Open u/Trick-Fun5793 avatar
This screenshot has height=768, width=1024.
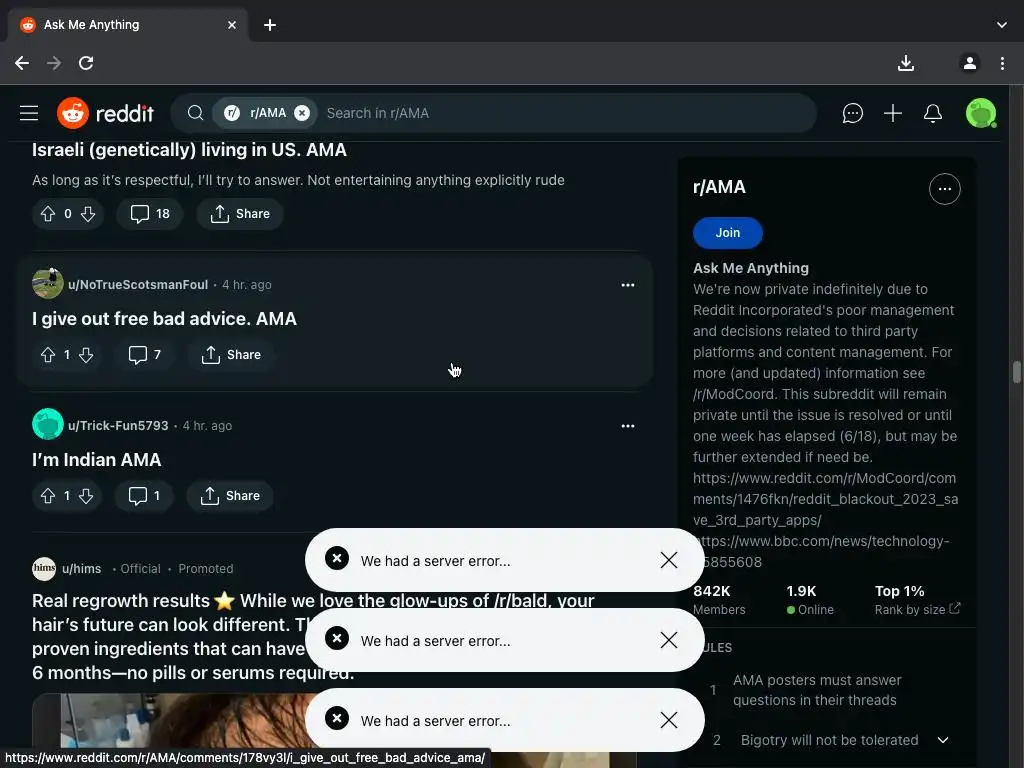tap(48, 424)
